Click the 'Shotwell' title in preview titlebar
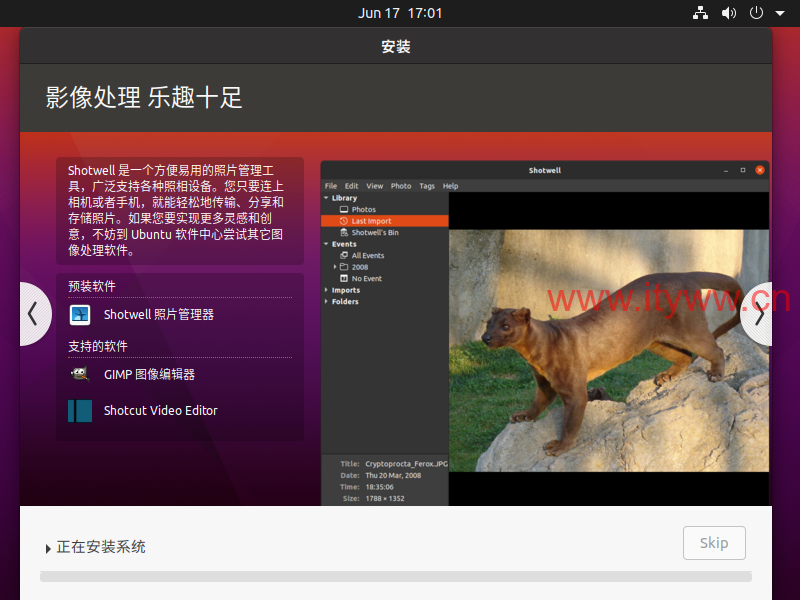This screenshot has width=800, height=600. tap(545, 170)
